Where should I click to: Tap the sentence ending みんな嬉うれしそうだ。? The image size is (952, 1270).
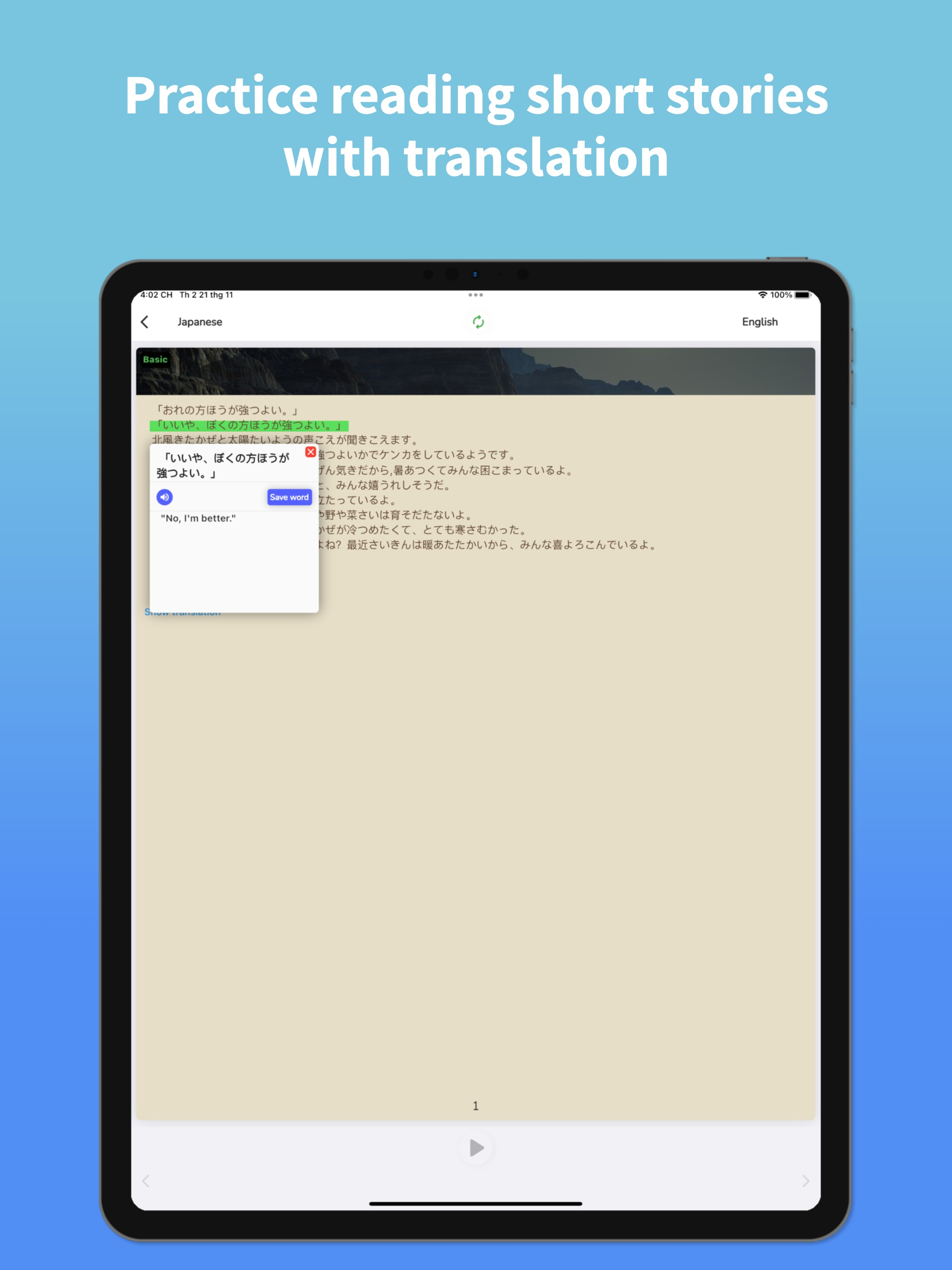[385, 485]
